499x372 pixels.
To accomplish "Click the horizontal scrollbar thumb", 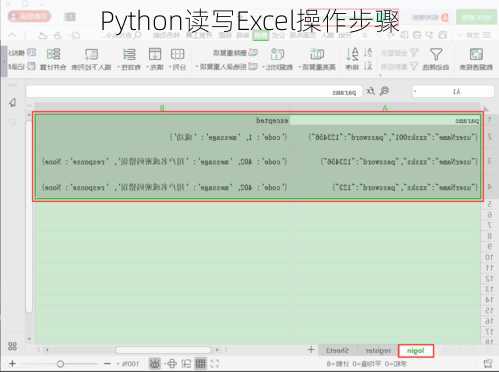I will (163, 350).
